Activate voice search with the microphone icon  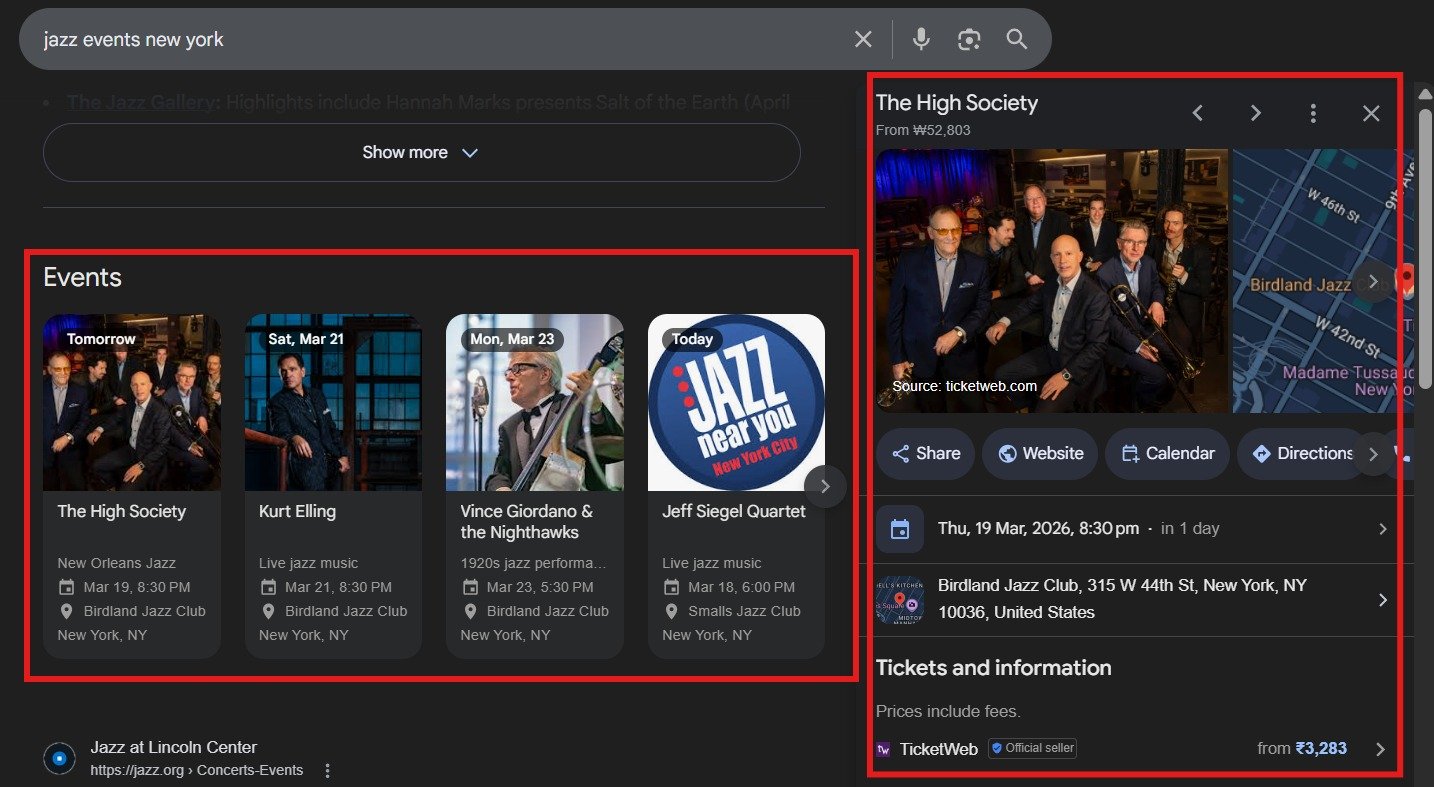pos(920,39)
